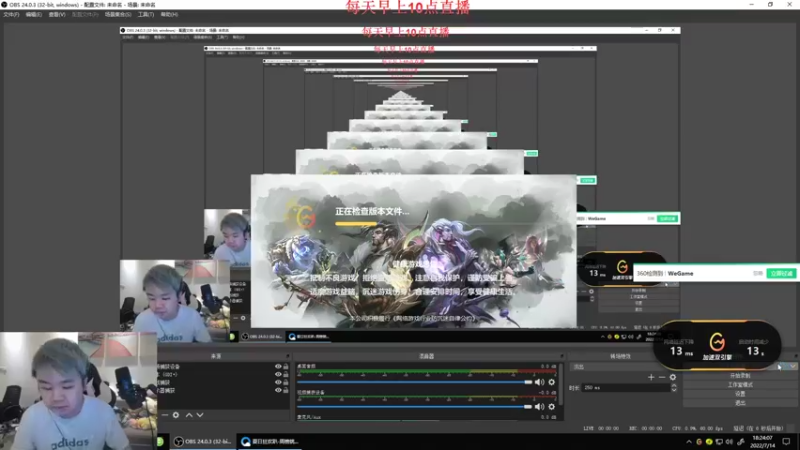
Task: Pop out the controls dock panel icon
Action: [x=794, y=356]
